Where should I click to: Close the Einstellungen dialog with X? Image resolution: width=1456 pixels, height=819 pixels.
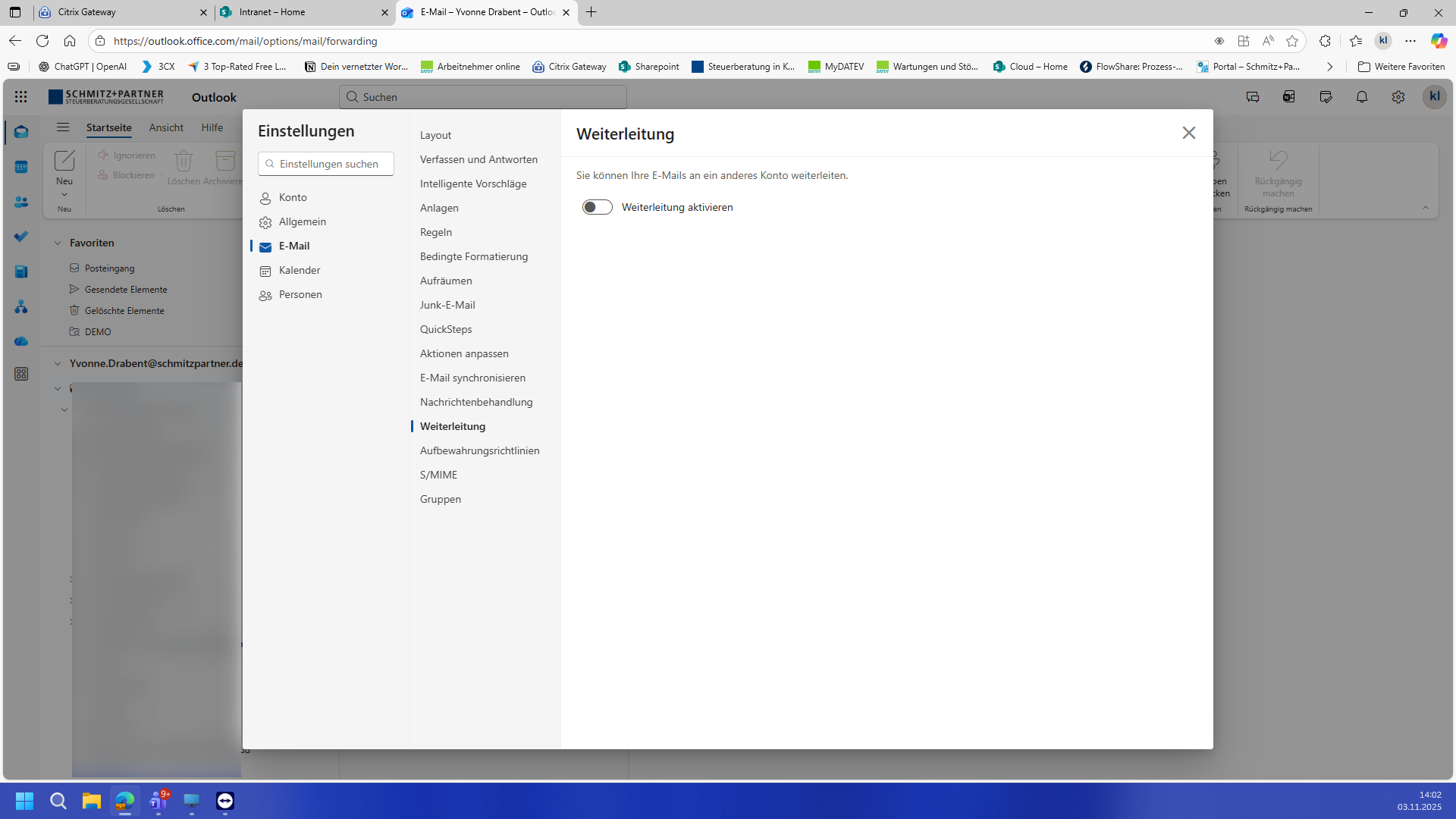(x=1188, y=133)
